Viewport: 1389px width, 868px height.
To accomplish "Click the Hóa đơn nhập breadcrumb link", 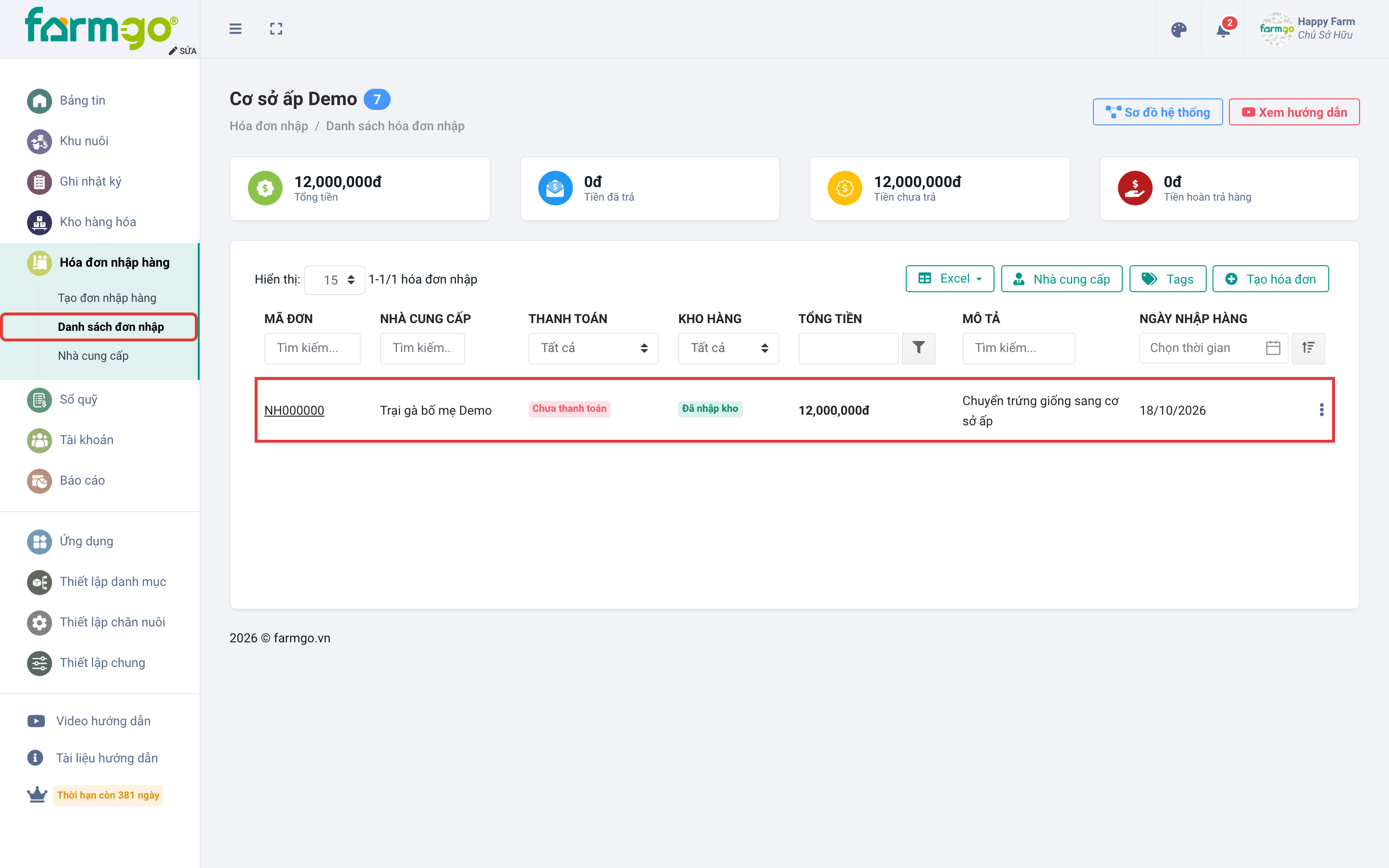I will 269,126.
